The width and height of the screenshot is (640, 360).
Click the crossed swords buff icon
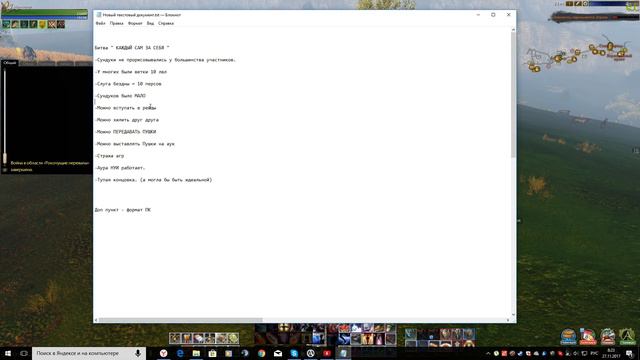[x=51, y=24]
